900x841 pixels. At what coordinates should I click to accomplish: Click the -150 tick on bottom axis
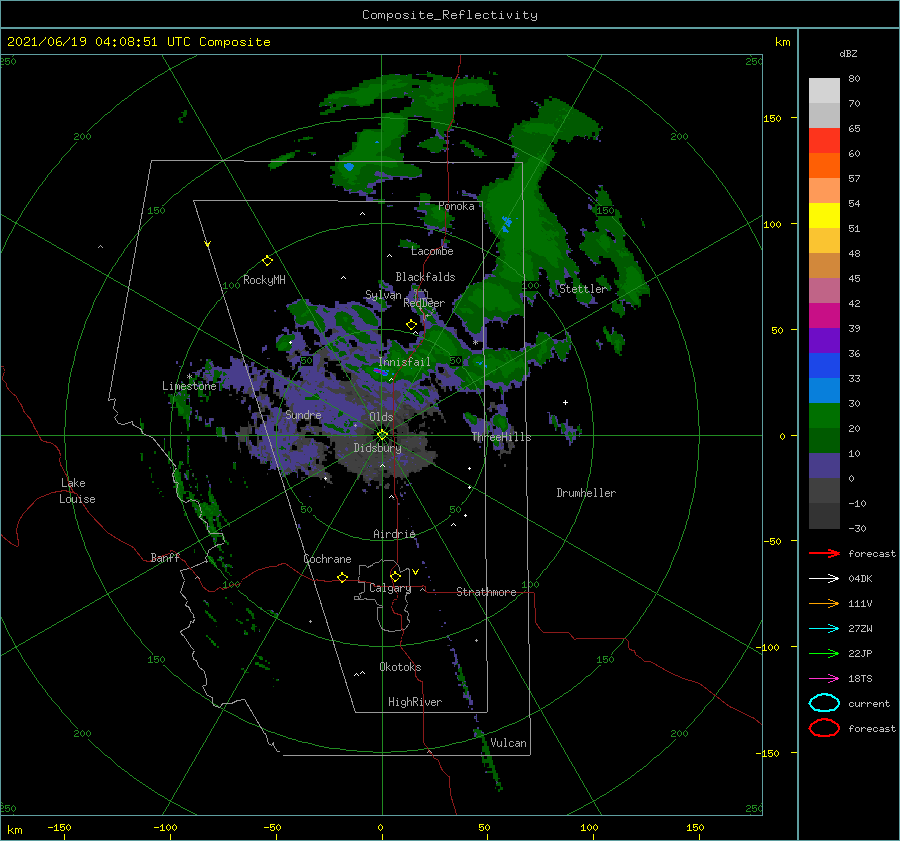[x=59, y=827]
